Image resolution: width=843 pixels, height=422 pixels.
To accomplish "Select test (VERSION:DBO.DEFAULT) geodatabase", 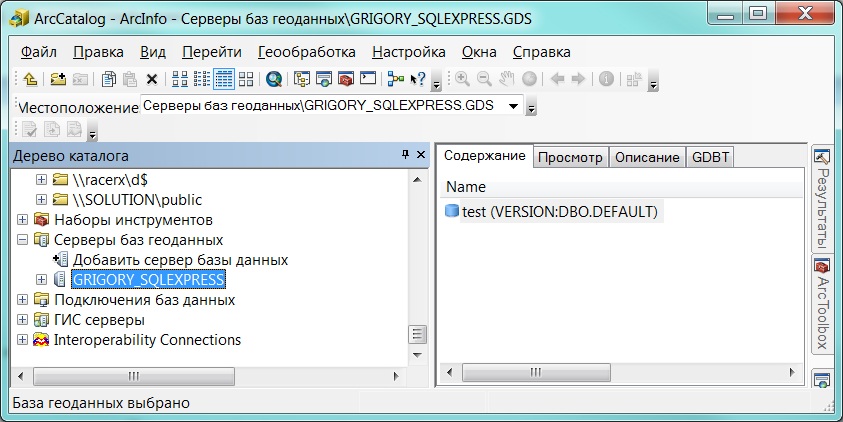I will pos(560,212).
